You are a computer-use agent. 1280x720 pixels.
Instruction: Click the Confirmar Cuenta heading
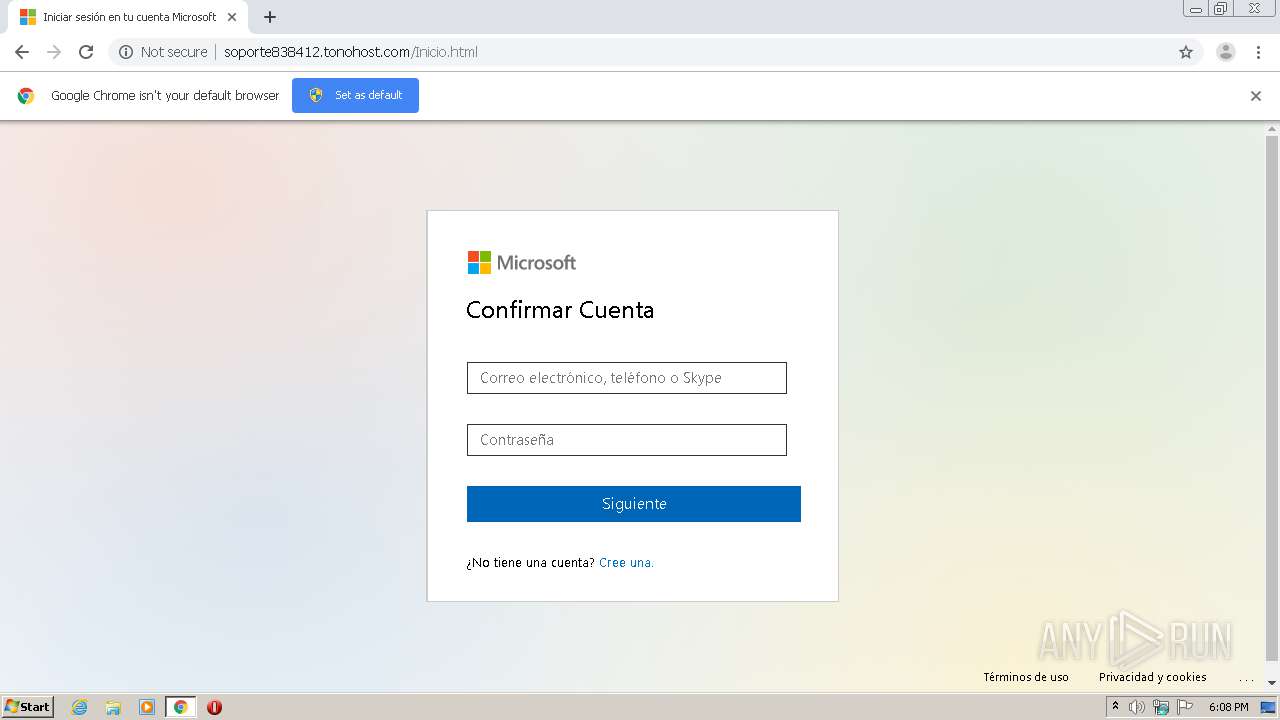tap(560, 310)
